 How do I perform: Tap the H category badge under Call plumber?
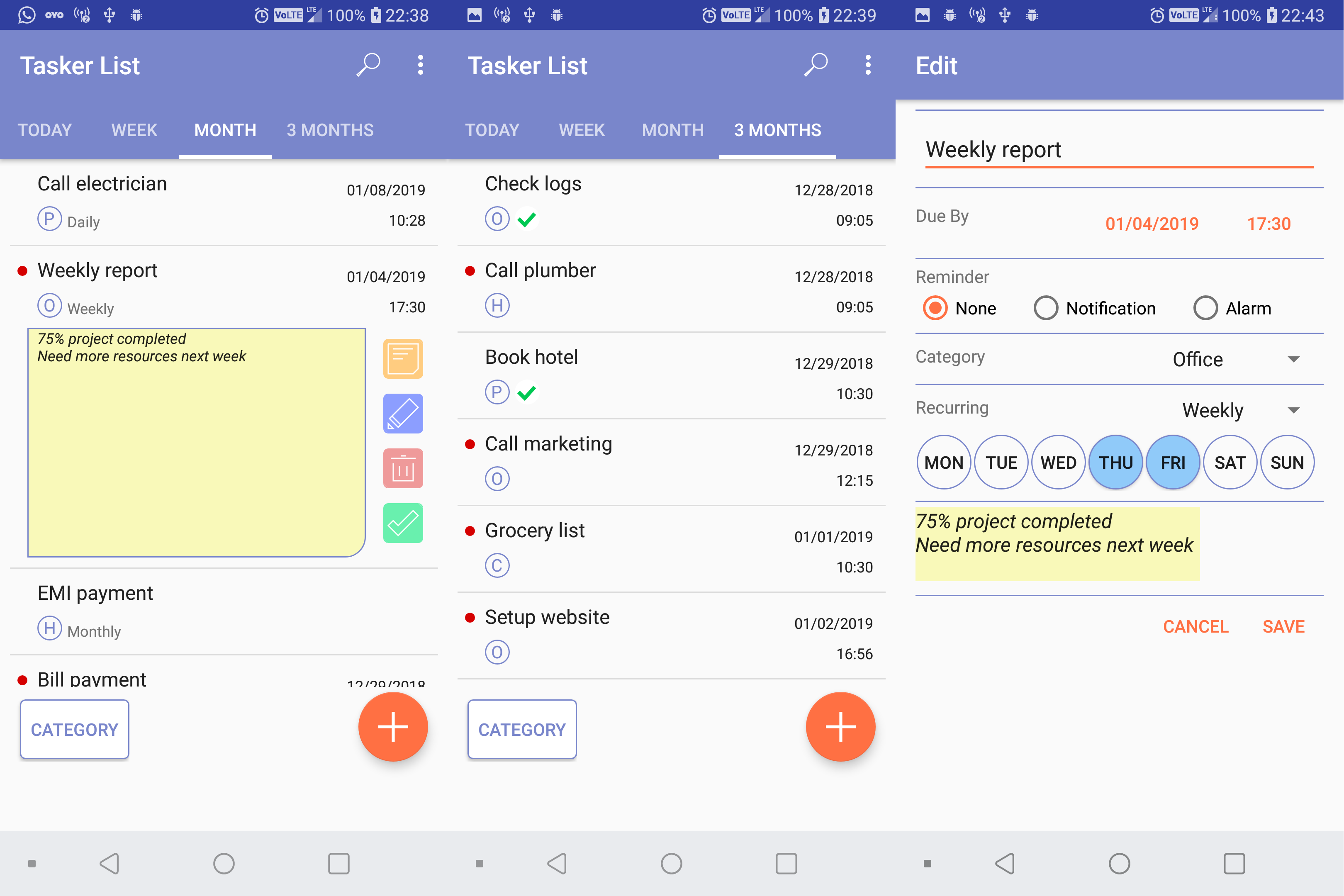[x=497, y=306]
